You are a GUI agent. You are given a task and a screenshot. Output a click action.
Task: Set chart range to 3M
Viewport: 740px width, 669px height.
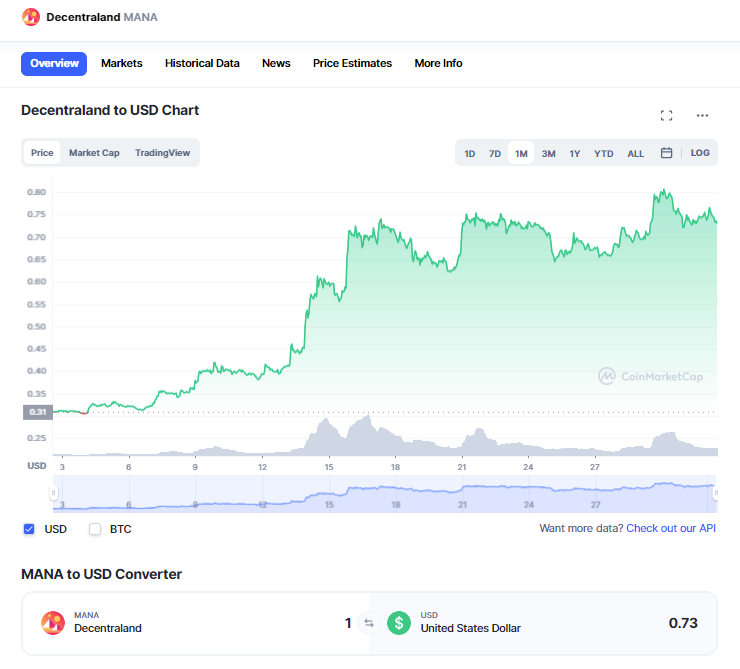click(548, 153)
